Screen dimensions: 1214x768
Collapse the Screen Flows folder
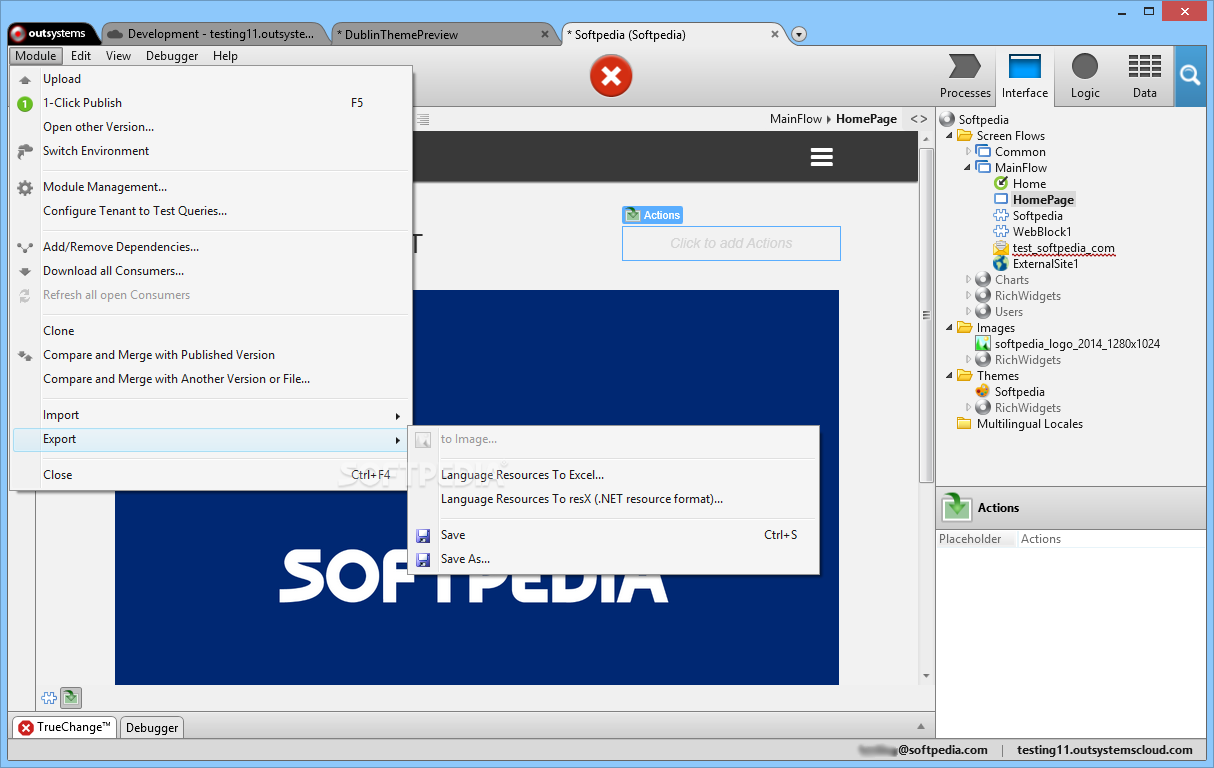(x=950, y=136)
